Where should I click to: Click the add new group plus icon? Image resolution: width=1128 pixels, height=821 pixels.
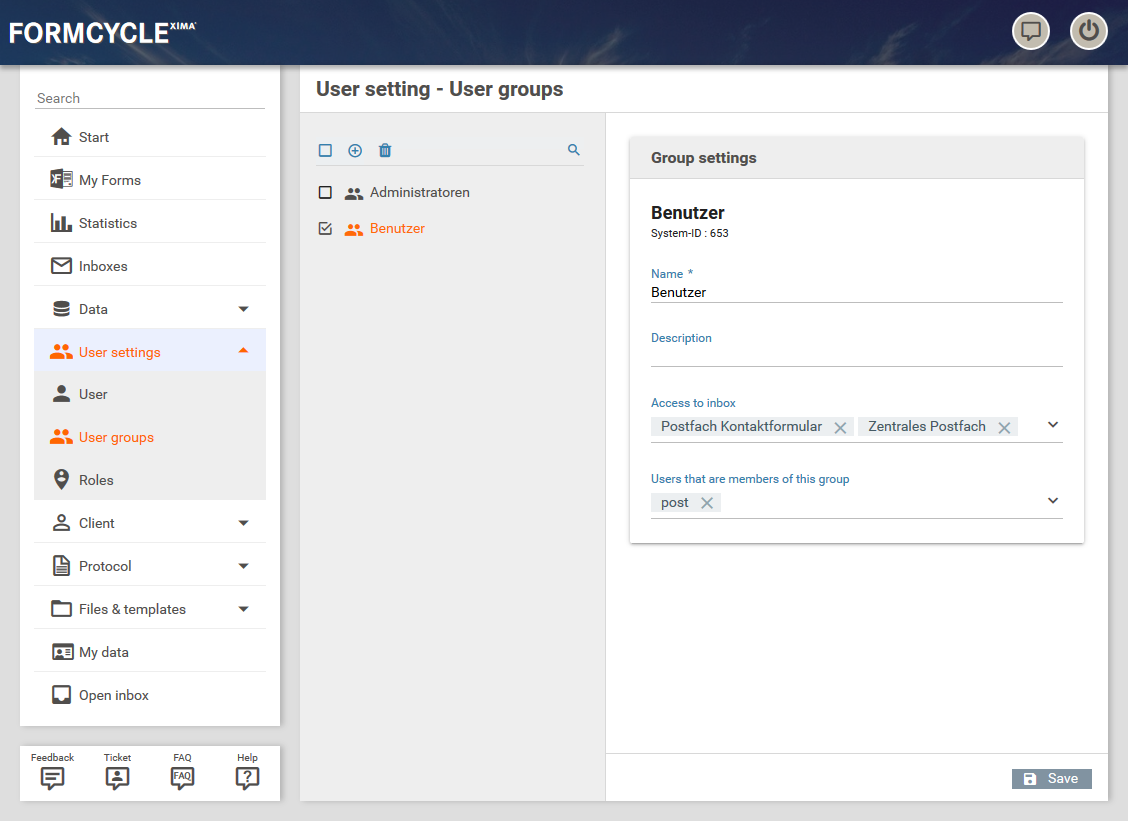[355, 151]
